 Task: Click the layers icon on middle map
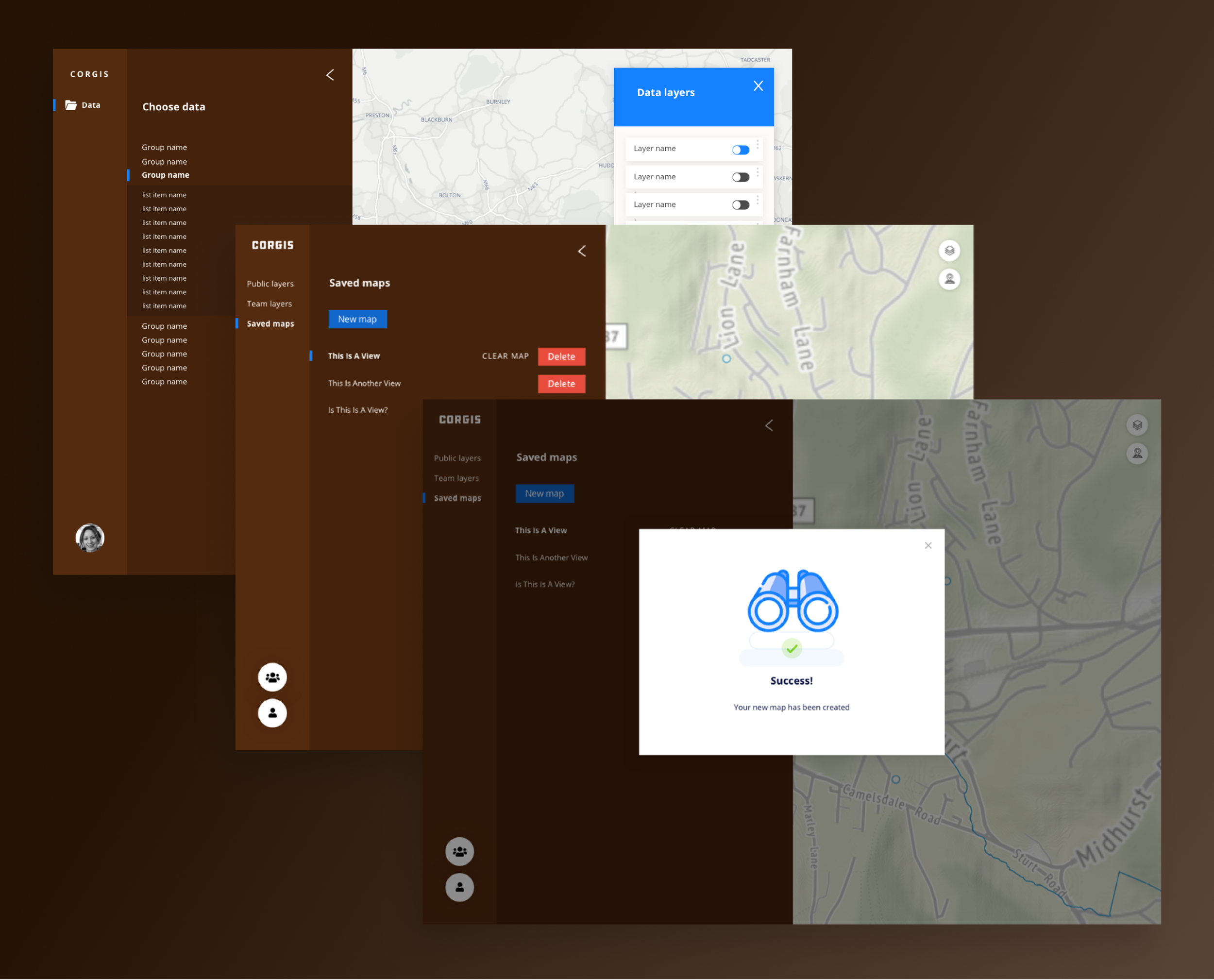(x=949, y=251)
